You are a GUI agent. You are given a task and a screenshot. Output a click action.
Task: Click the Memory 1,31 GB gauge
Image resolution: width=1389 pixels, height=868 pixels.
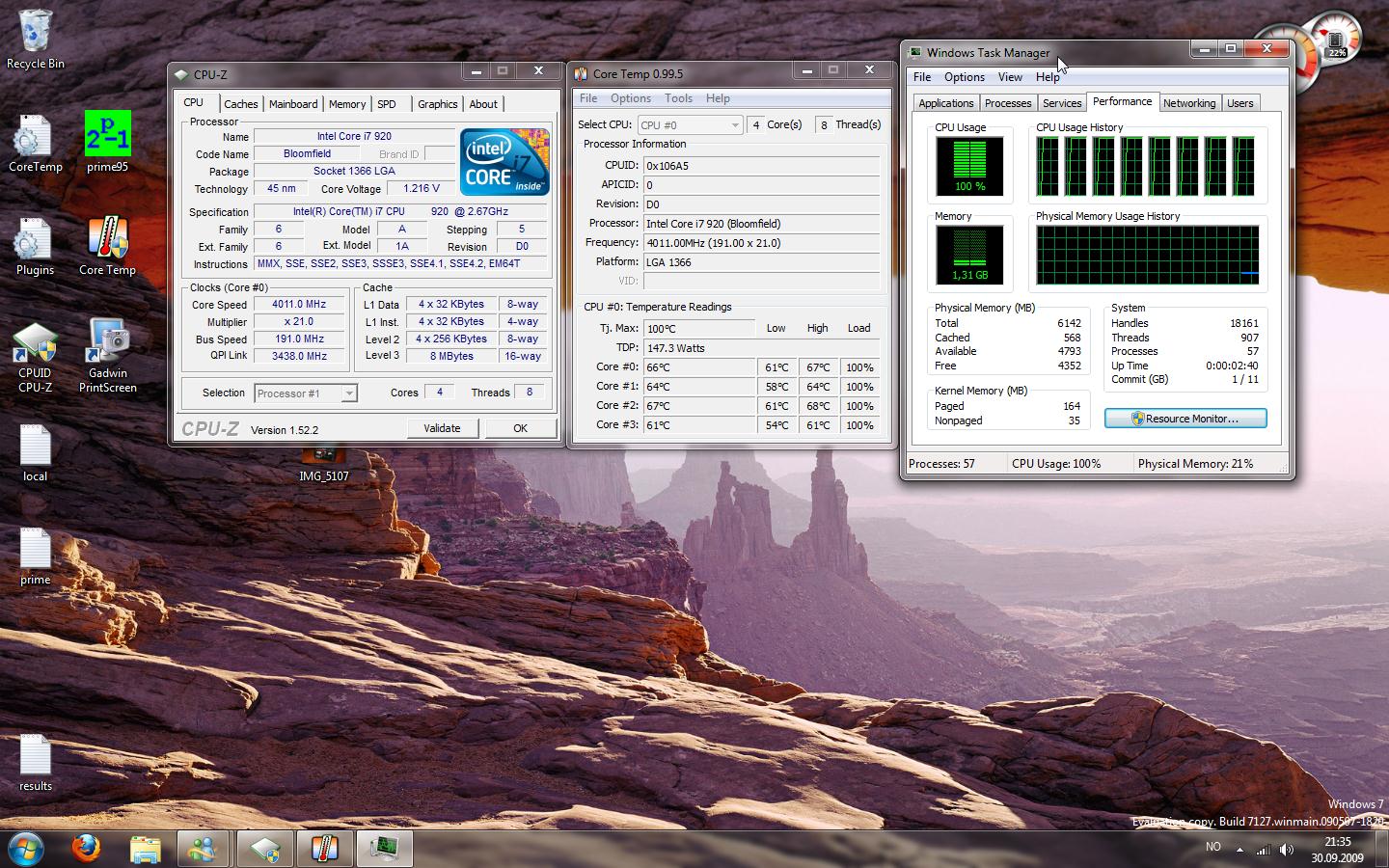click(970, 255)
